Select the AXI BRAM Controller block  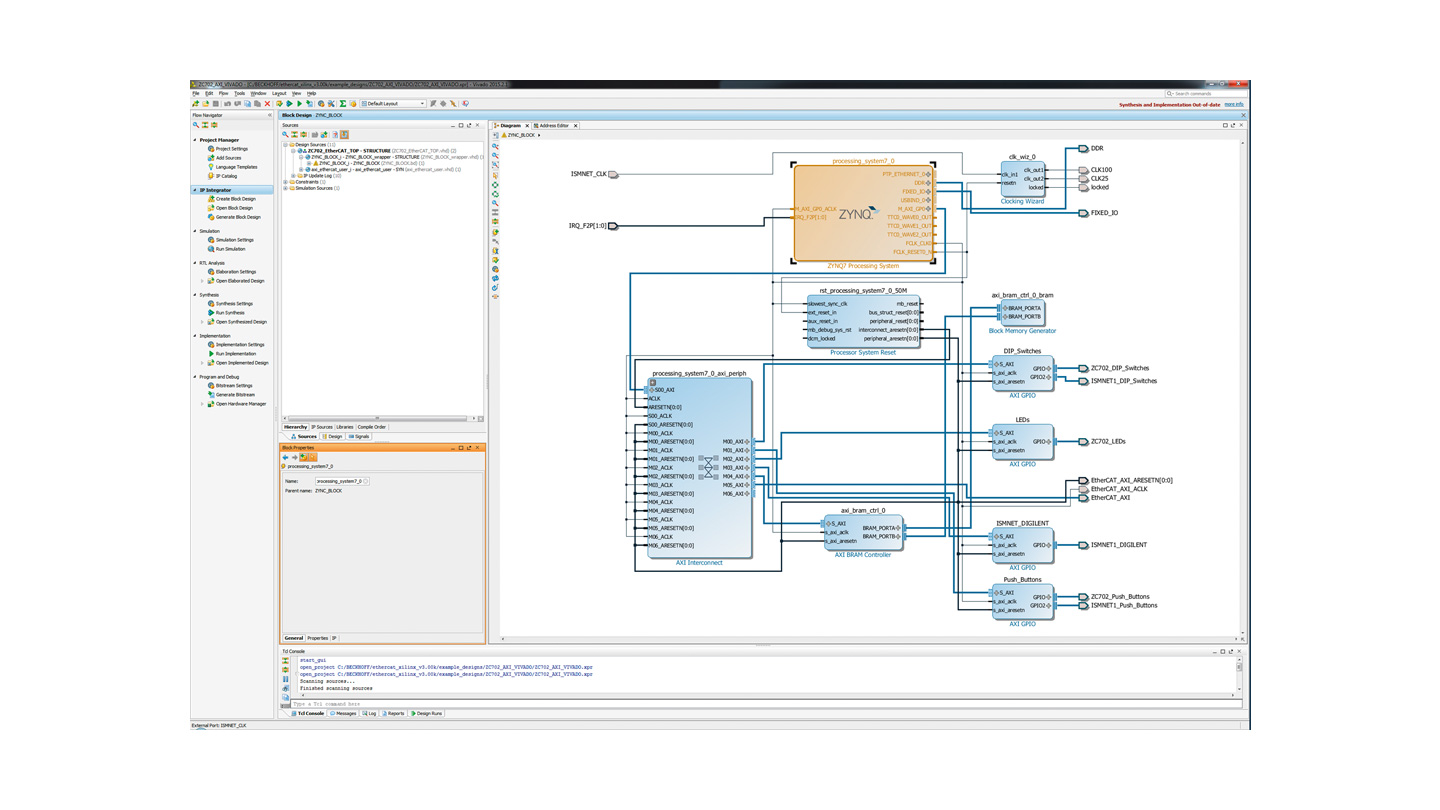[x=862, y=532]
